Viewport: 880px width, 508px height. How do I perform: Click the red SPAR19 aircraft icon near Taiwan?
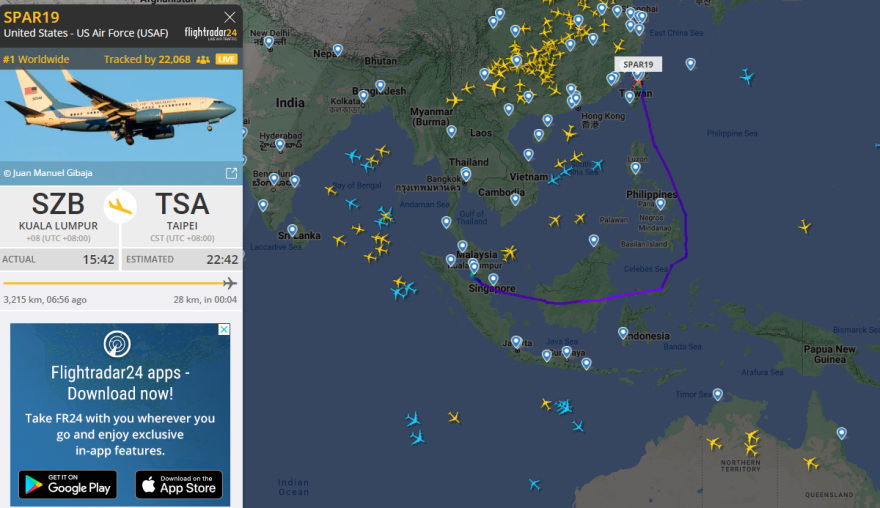[x=638, y=84]
